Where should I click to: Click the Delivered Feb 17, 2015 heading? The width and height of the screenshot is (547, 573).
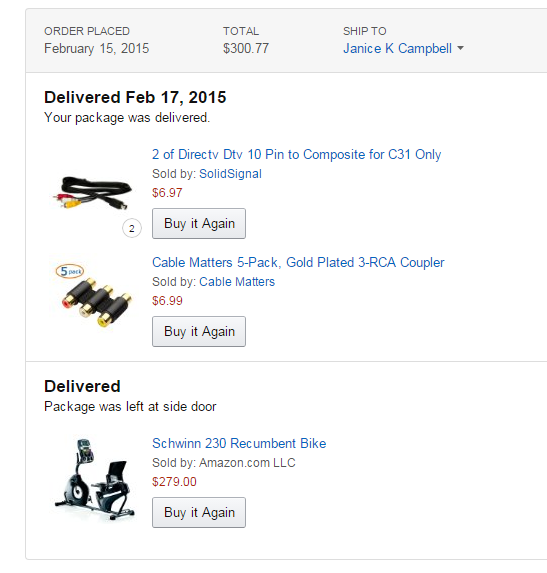(x=135, y=97)
